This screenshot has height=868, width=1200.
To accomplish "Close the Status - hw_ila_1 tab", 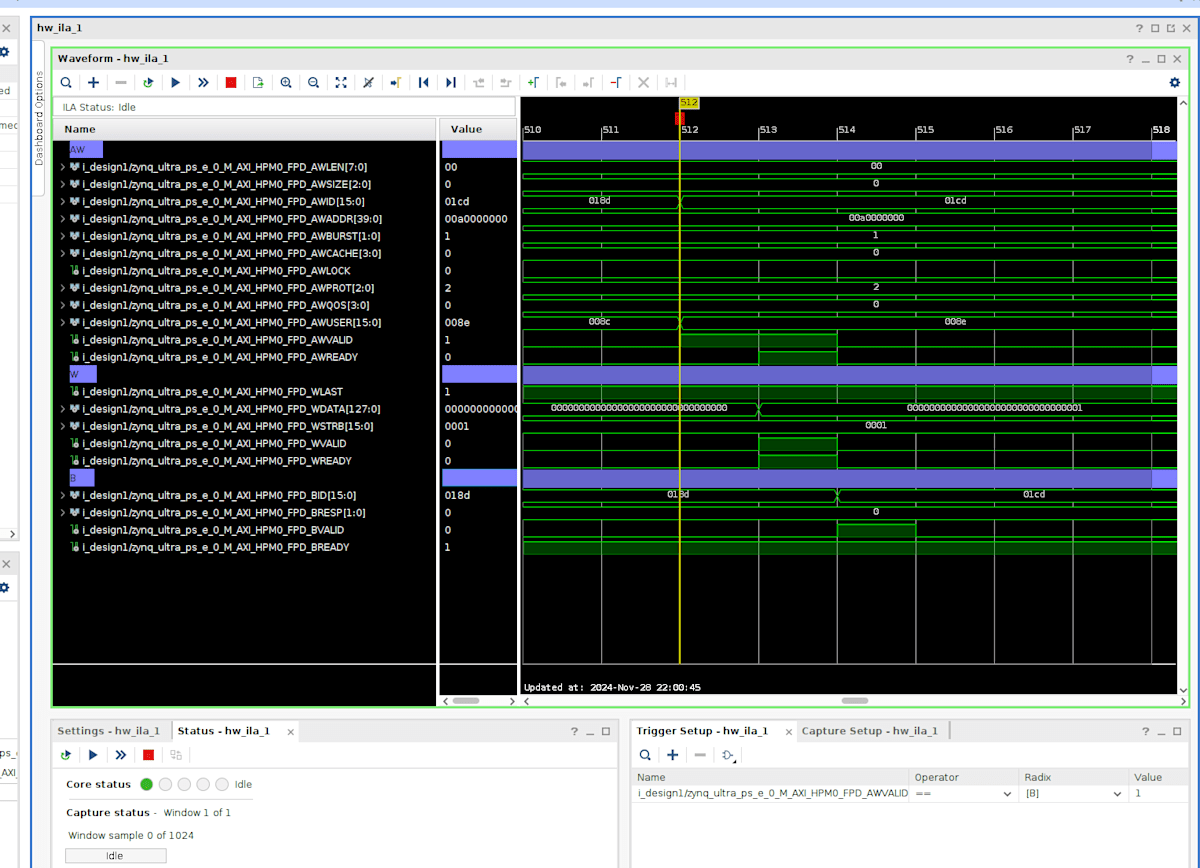I will click(291, 732).
